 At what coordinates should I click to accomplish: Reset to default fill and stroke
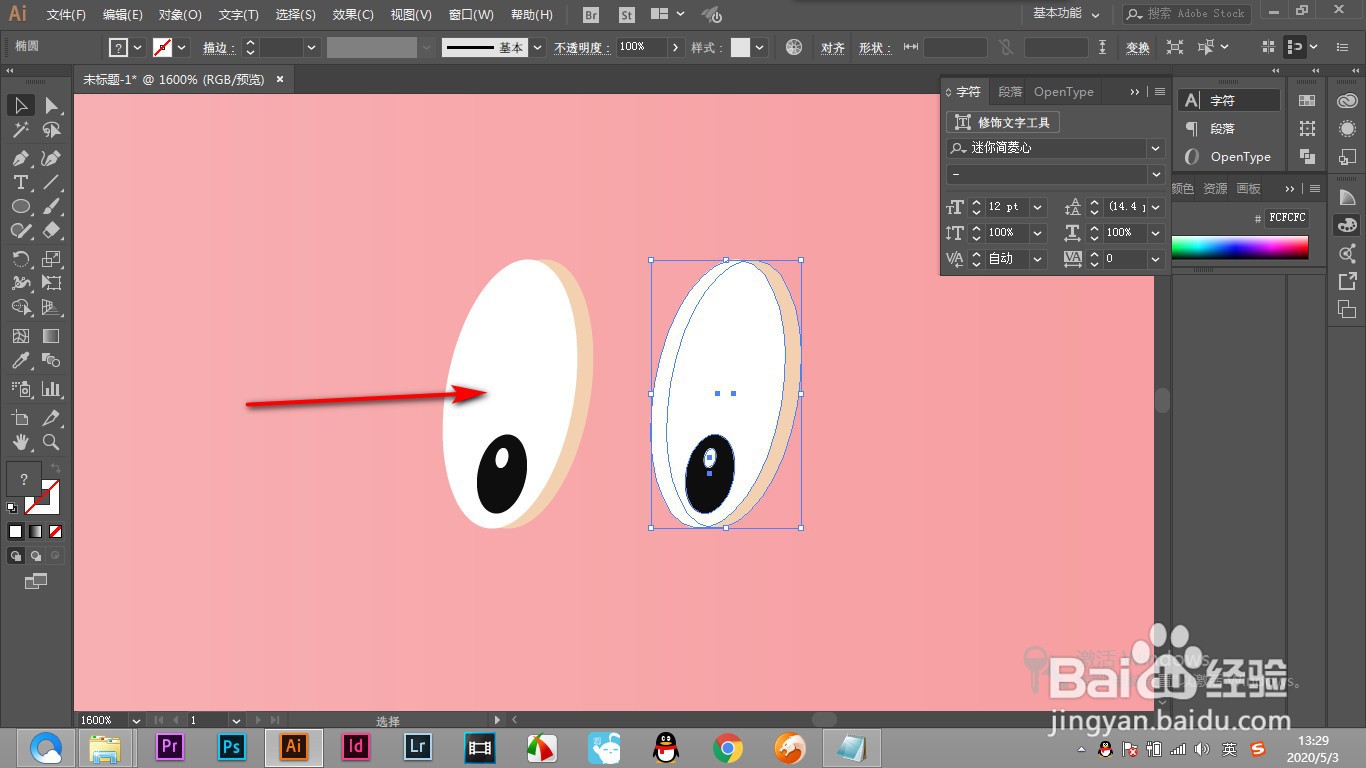(x=12, y=508)
